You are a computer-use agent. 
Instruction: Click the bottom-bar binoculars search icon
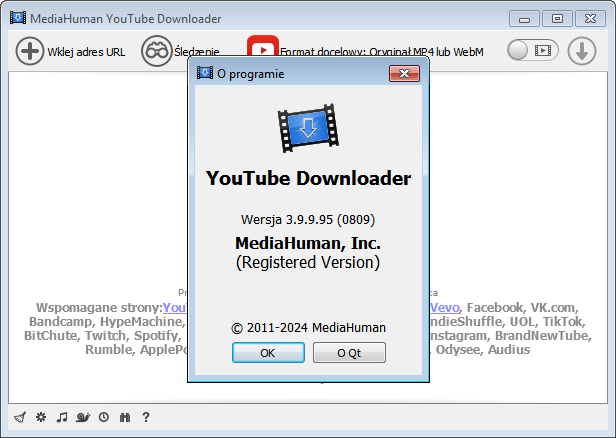point(125,417)
